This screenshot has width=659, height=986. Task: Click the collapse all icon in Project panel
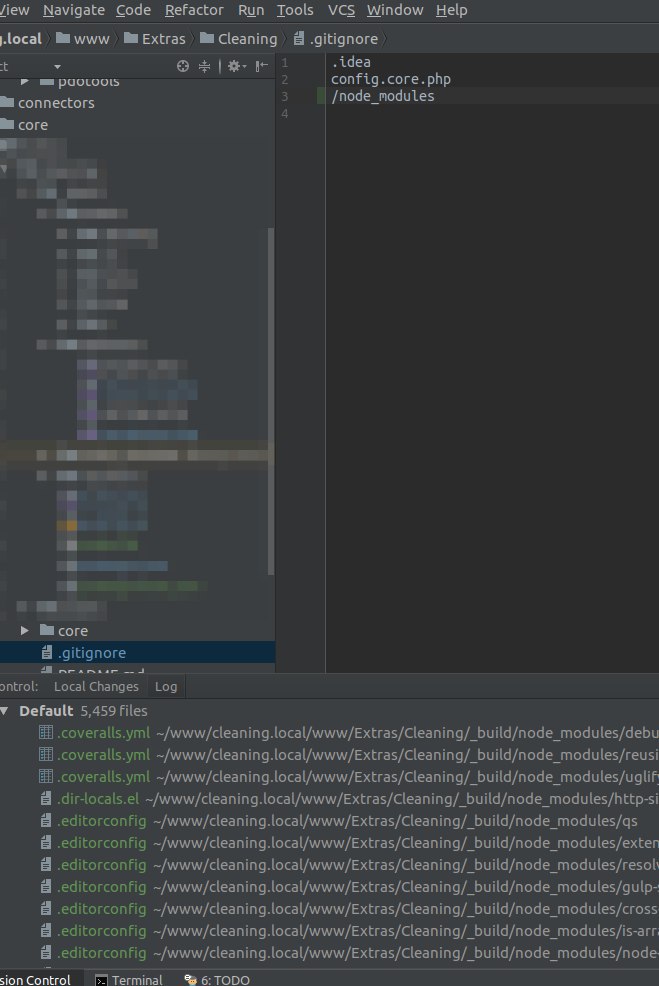coord(204,66)
